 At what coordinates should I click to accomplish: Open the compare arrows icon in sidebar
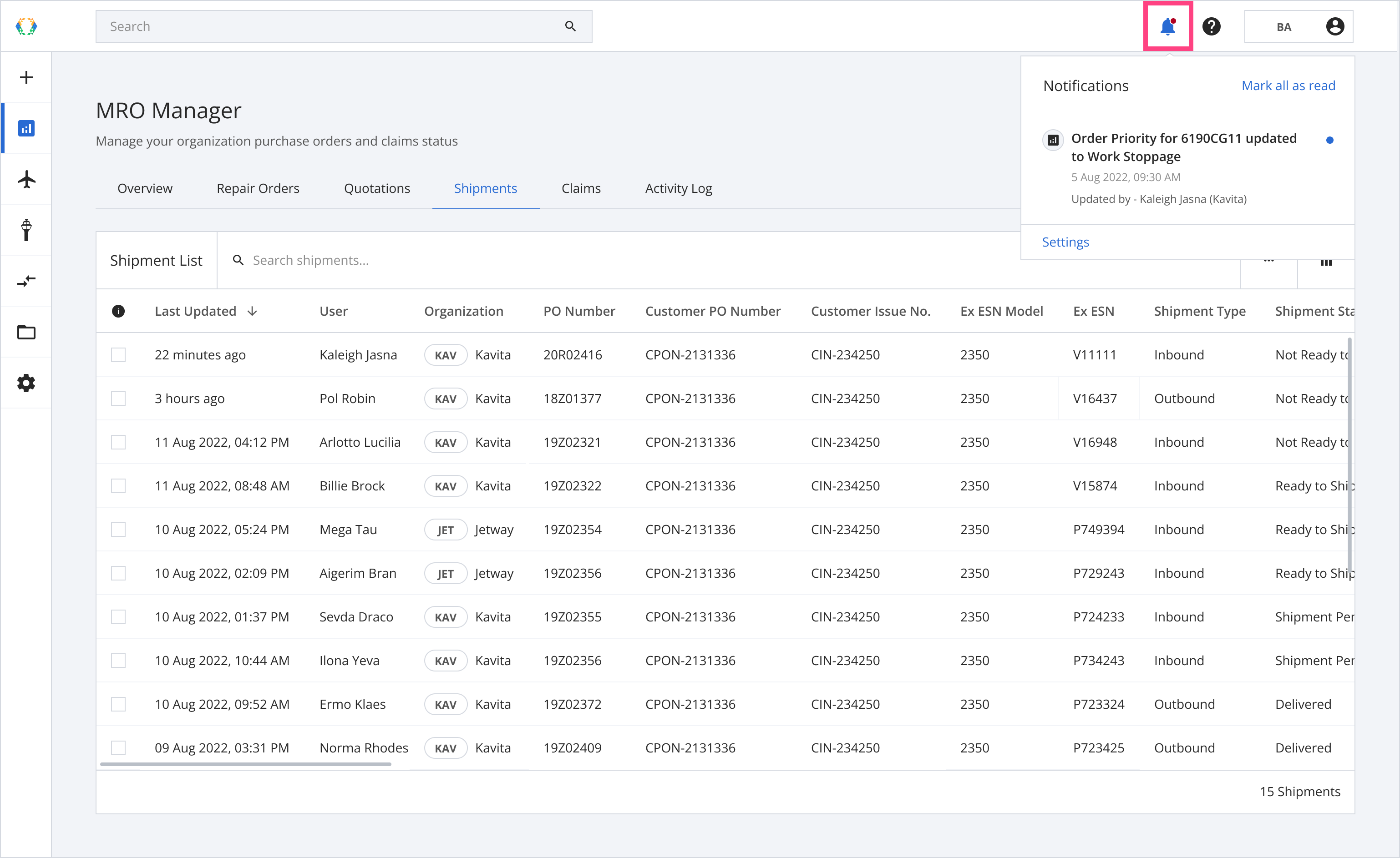coord(26,281)
